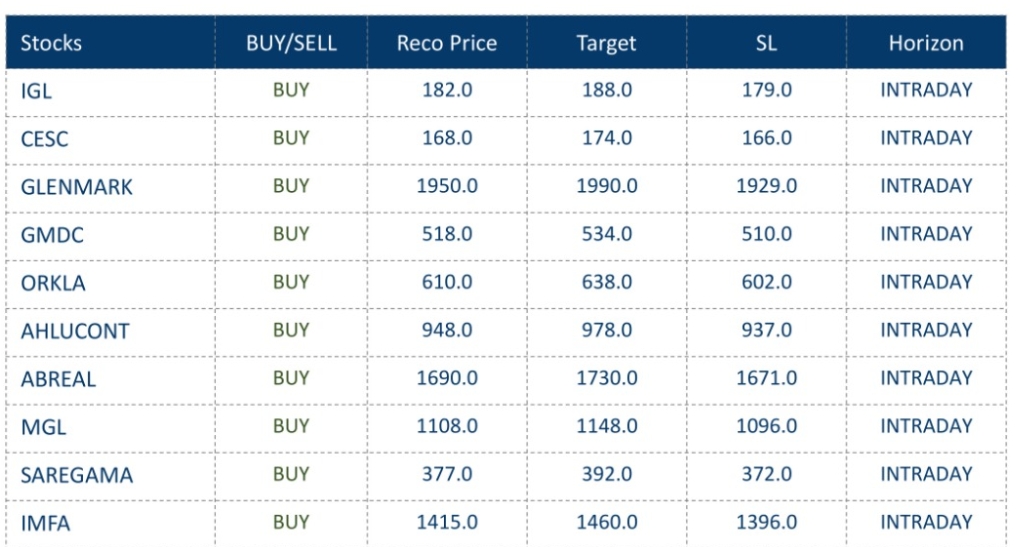
Task: Click the SL column header
Action: pos(766,43)
